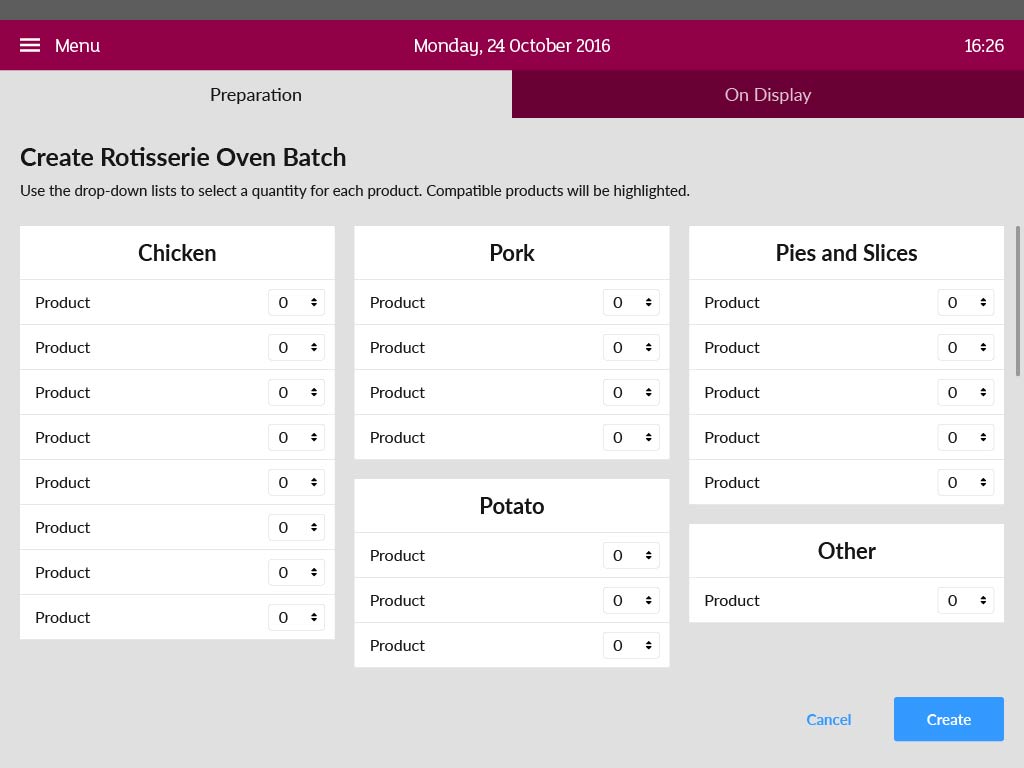Open first Pies and Slices quantity dropdown
Screen dimensions: 1024x768
(x=965, y=302)
